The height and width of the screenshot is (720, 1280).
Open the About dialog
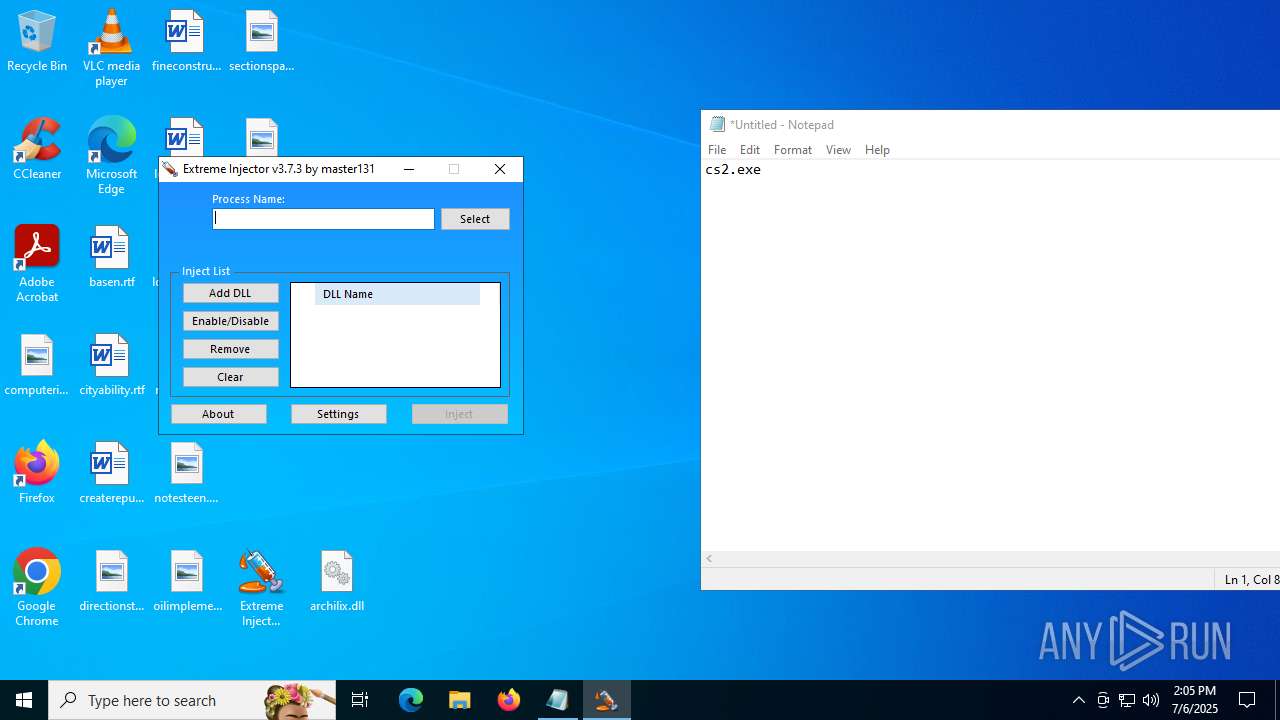(x=218, y=414)
